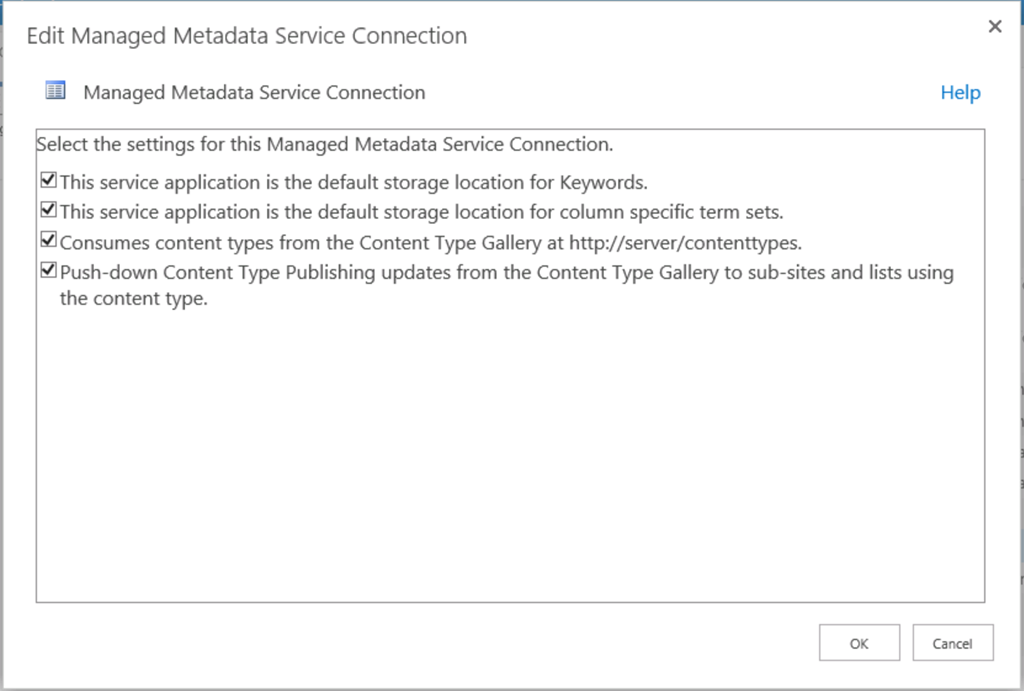The image size is (1024, 691).
Task: Close the Edit Managed Metadata dialog with X
Action: tap(995, 26)
